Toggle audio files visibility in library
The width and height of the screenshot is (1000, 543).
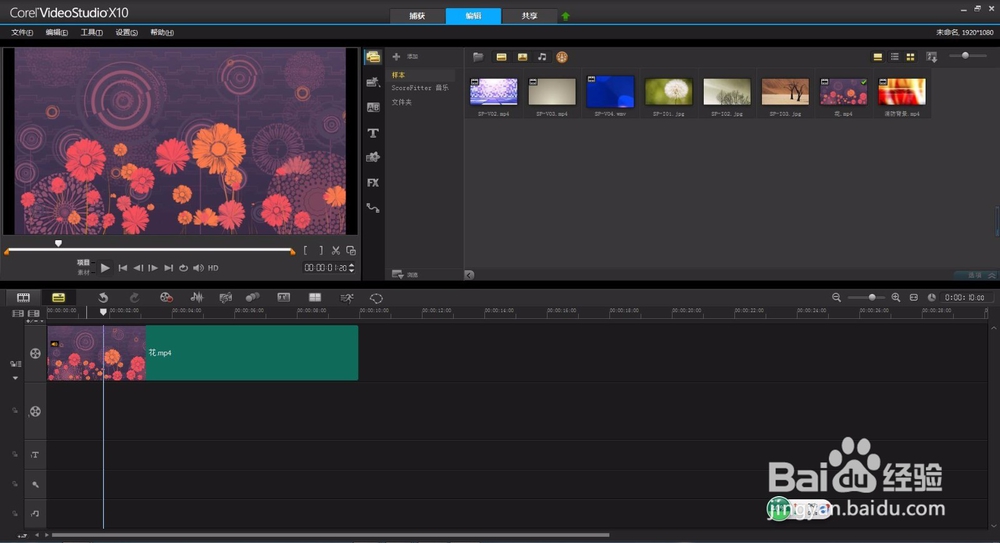[x=542, y=57]
